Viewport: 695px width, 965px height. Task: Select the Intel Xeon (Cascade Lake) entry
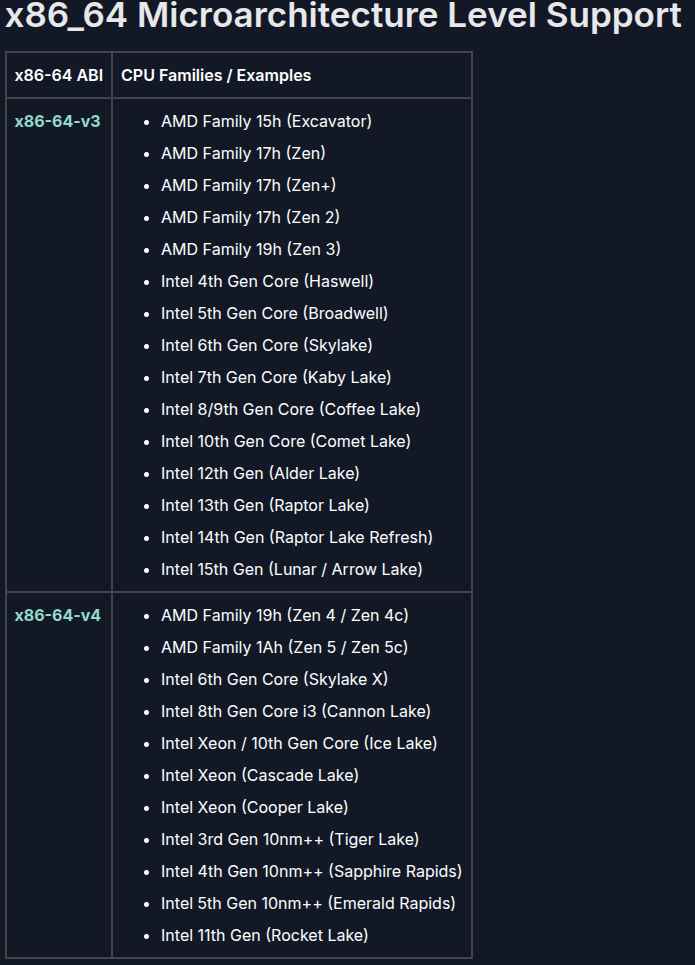[x=259, y=776]
